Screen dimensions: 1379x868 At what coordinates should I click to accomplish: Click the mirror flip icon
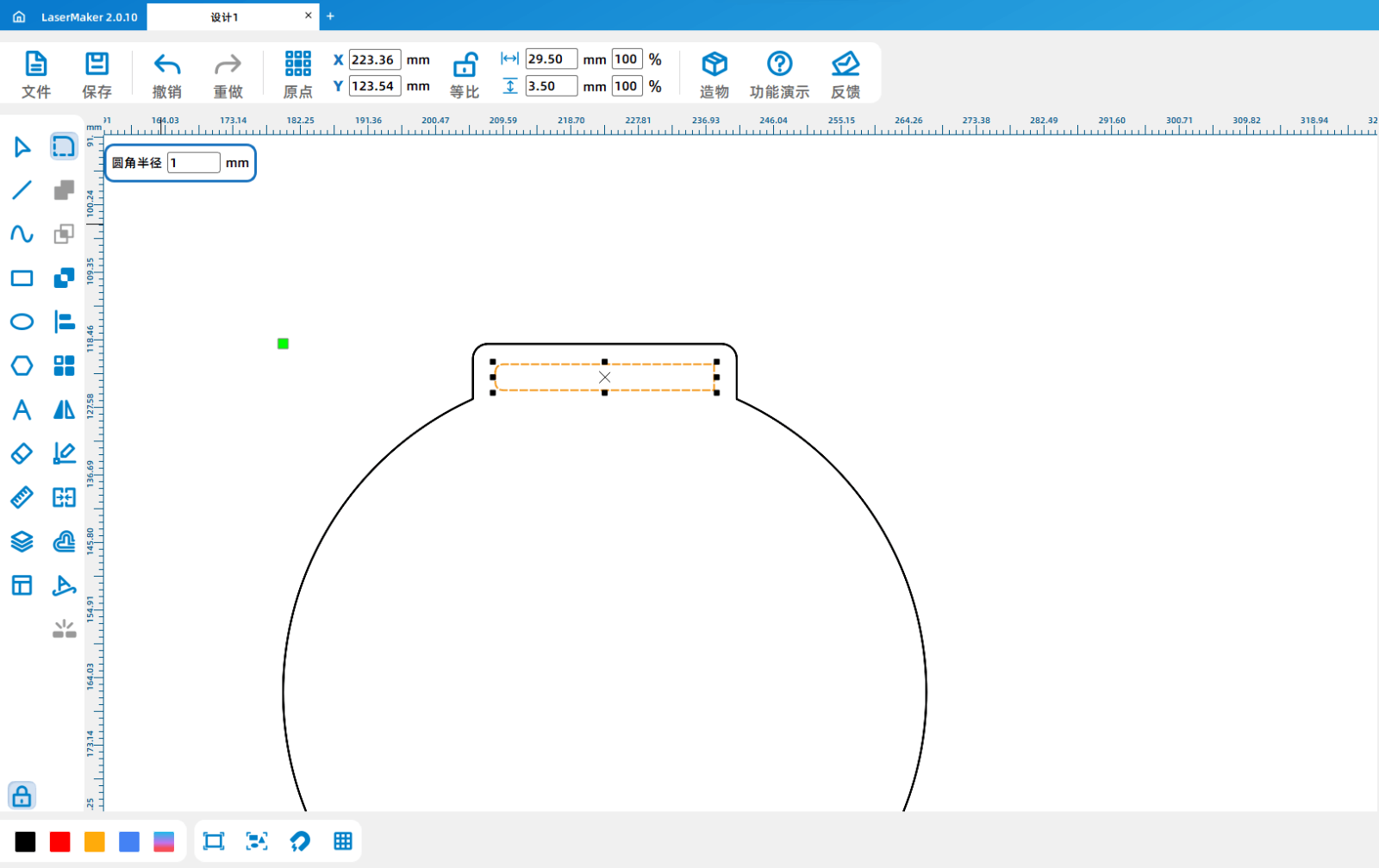tap(64, 409)
